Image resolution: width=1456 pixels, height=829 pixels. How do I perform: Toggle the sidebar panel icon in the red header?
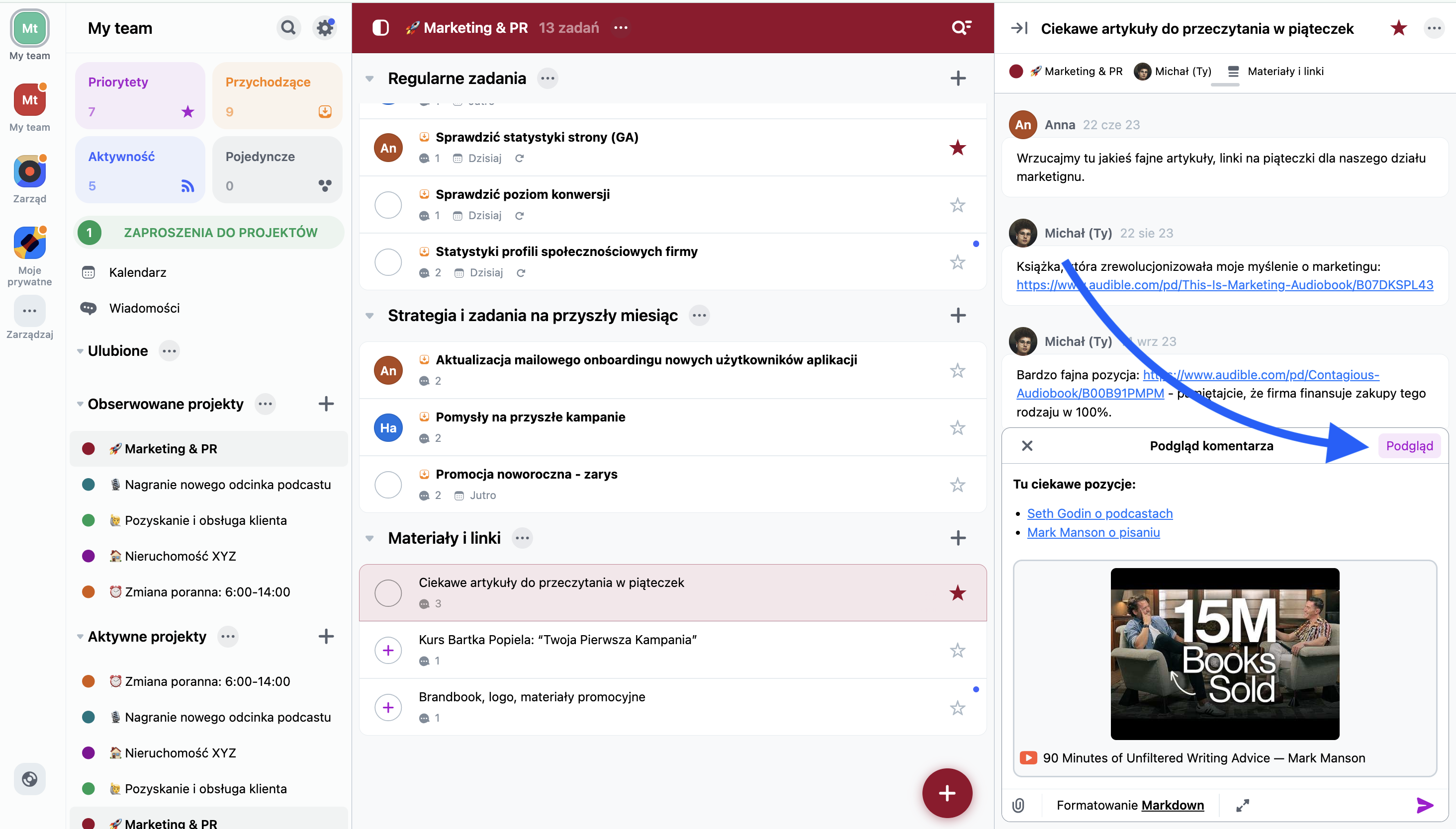(x=380, y=27)
